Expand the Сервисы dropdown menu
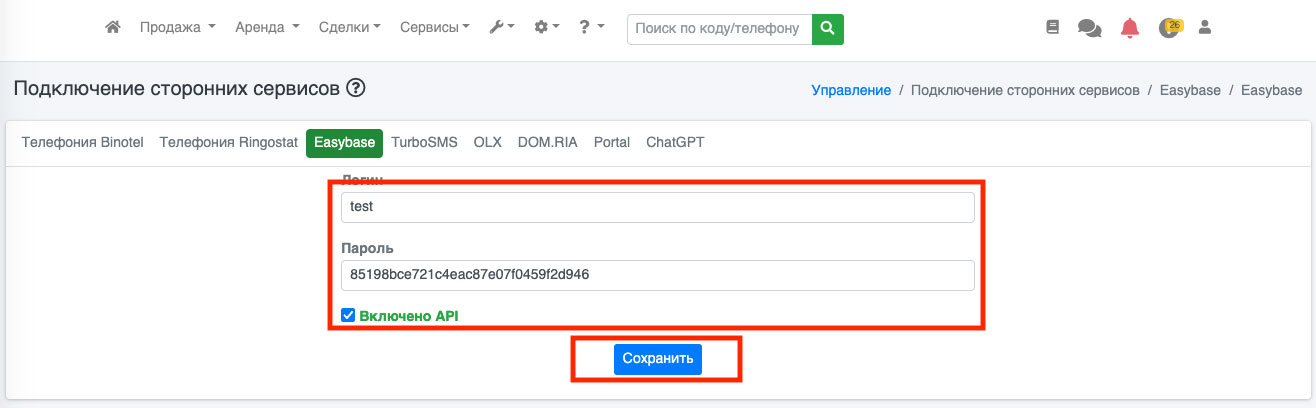 434,28
